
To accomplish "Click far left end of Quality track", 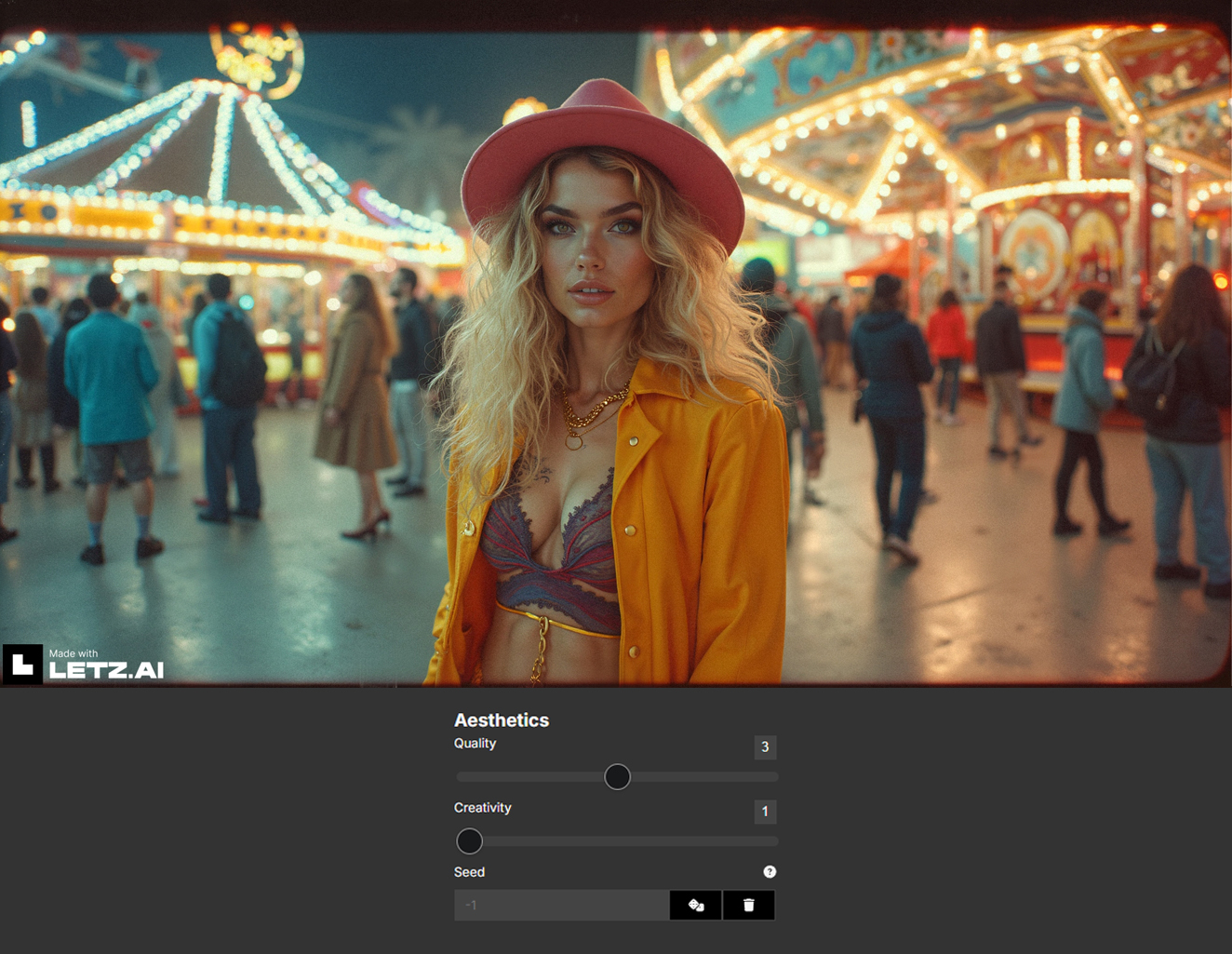I will 461,776.
